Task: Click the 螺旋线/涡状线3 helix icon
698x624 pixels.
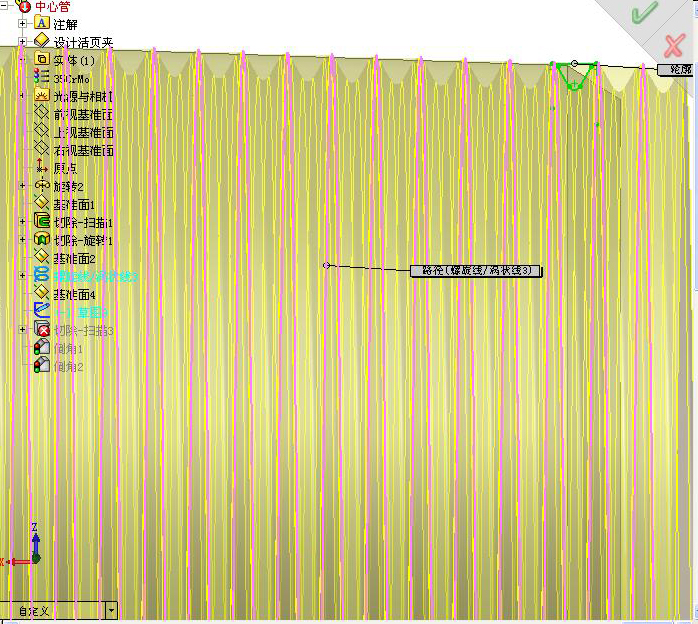Action: tap(41, 275)
